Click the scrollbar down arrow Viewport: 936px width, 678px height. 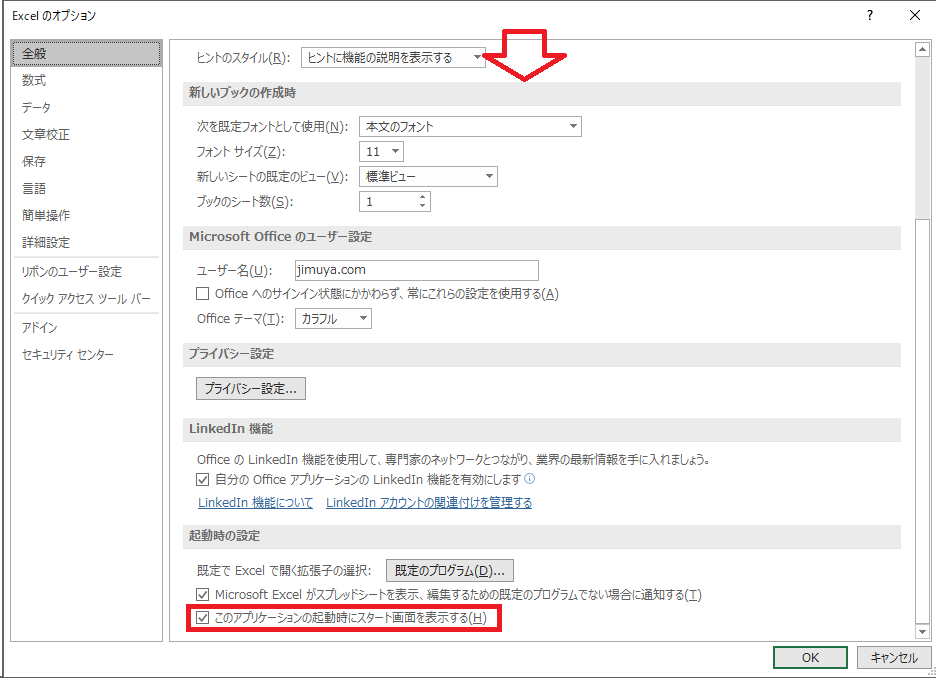pos(922,631)
